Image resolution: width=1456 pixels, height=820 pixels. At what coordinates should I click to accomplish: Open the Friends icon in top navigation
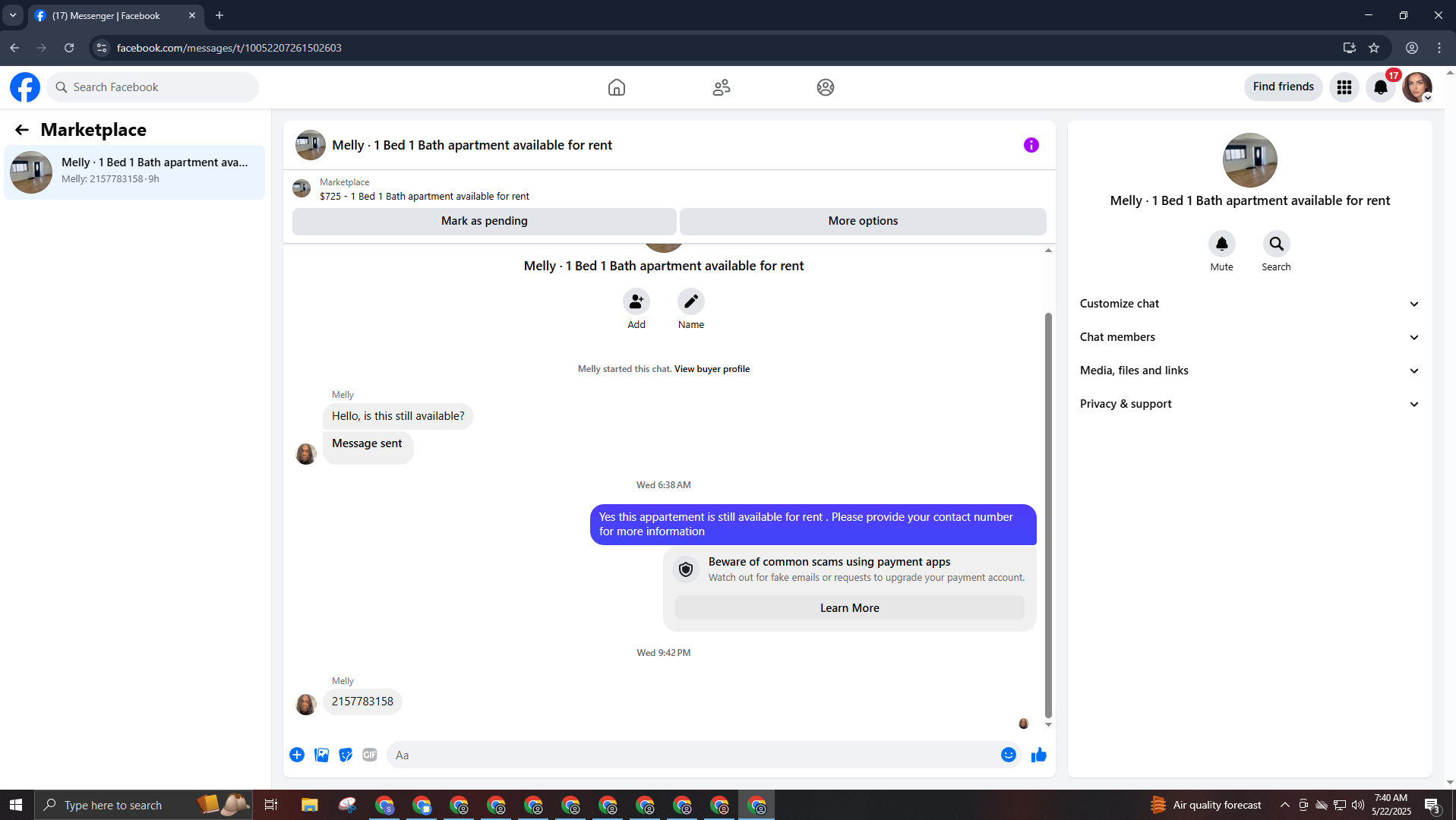tap(722, 87)
